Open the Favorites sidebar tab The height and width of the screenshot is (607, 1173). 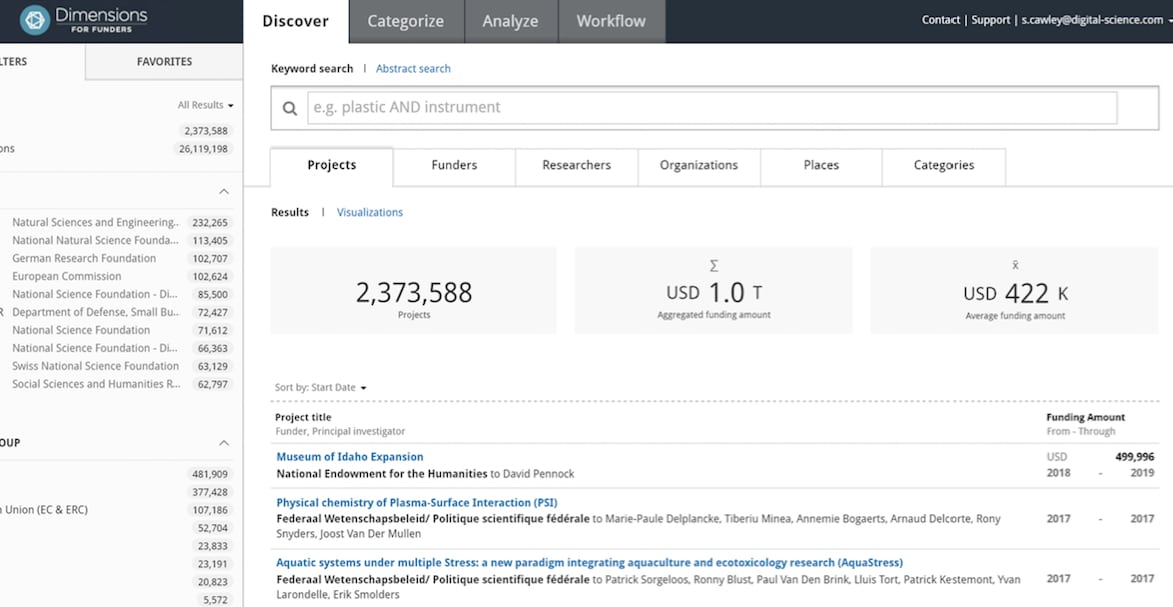click(164, 62)
